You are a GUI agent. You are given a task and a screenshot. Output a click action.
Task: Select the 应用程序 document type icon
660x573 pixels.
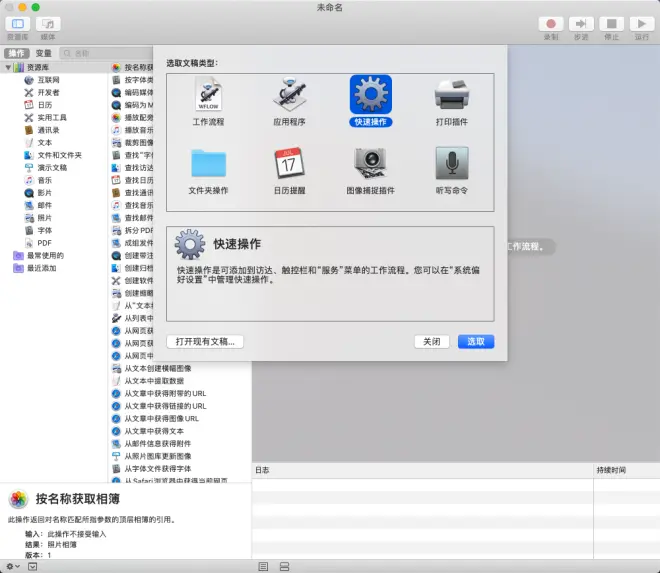(x=289, y=94)
